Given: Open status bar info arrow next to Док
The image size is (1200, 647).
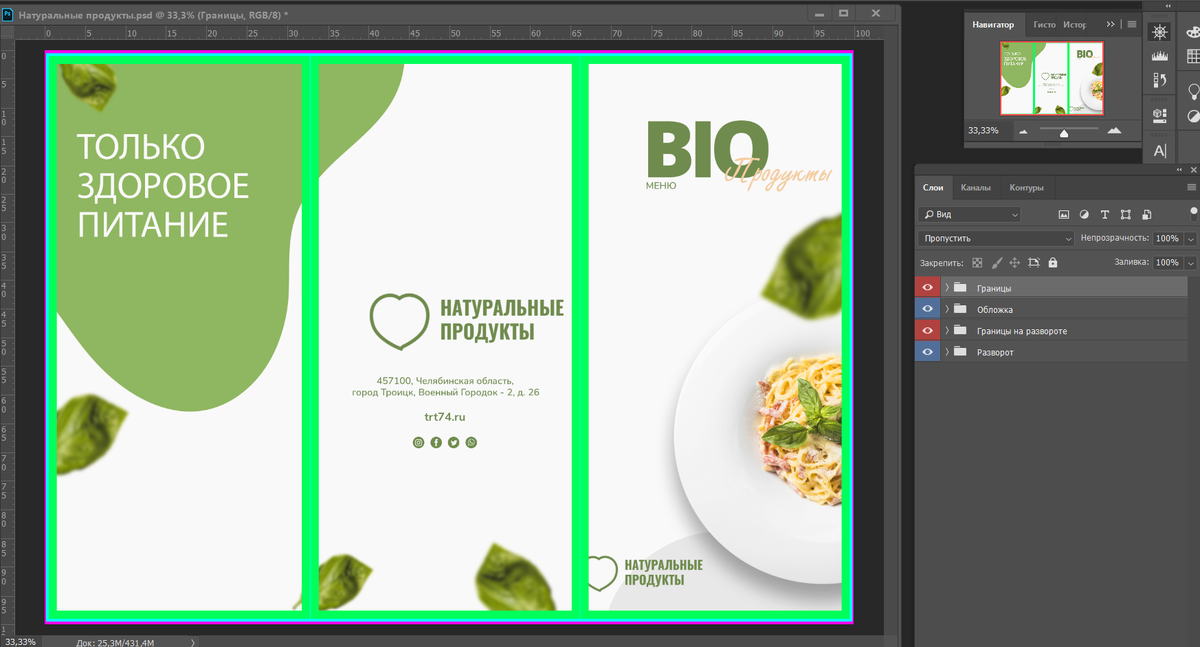Looking at the screenshot, I should pyautogui.click(x=193, y=642).
